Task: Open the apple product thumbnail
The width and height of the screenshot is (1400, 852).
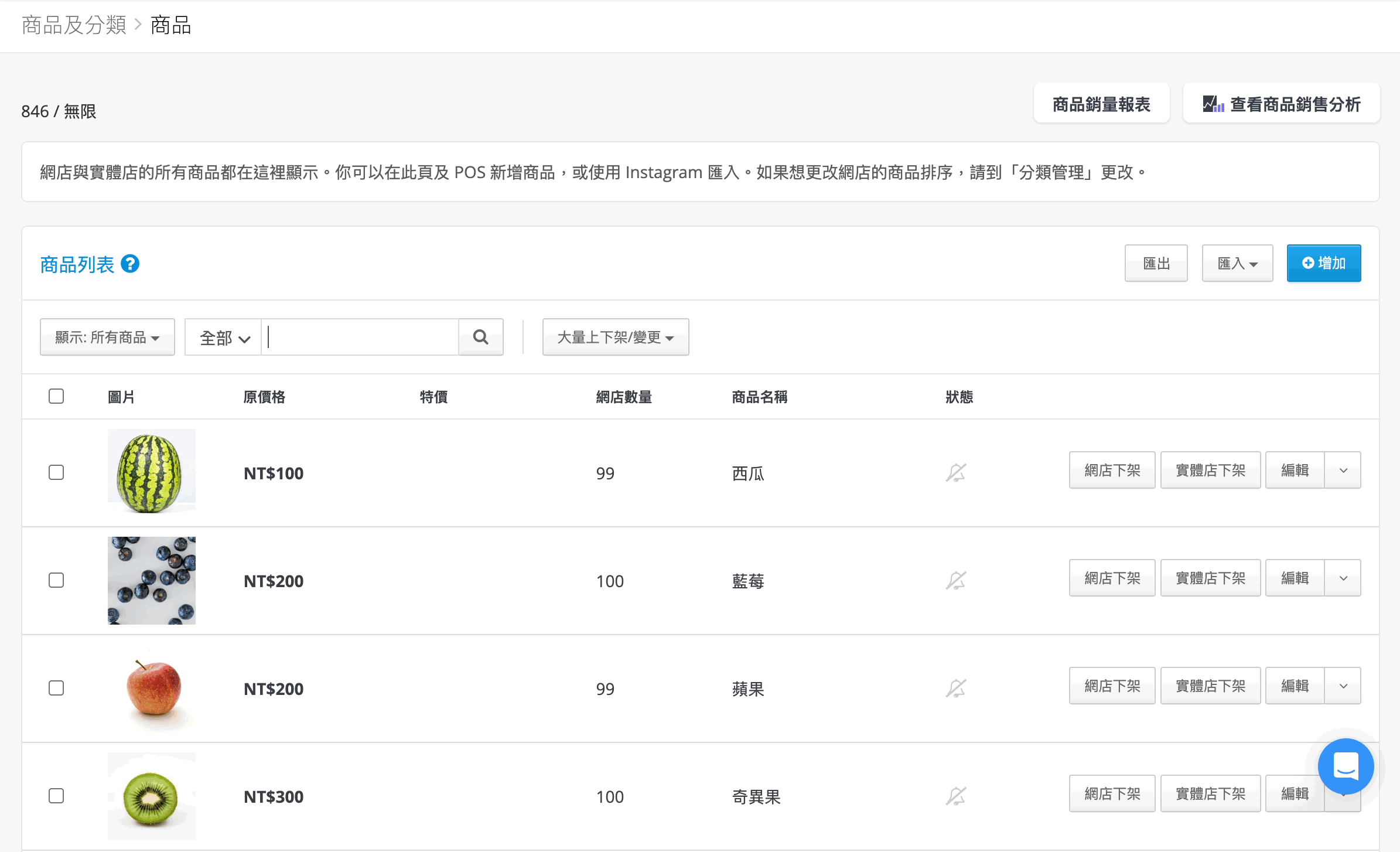Action: (x=152, y=688)
